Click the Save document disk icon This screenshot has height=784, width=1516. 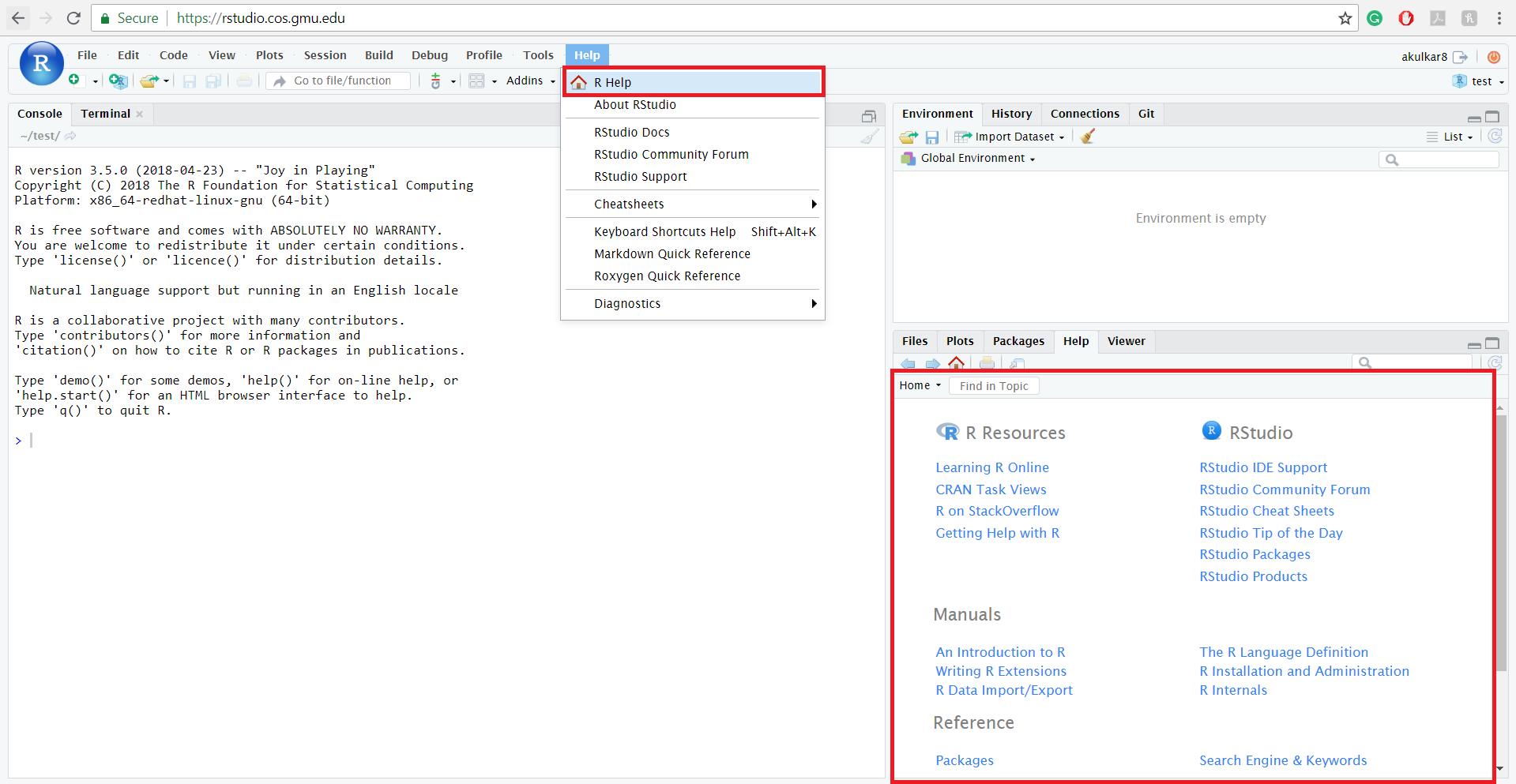tap(190, 81)
